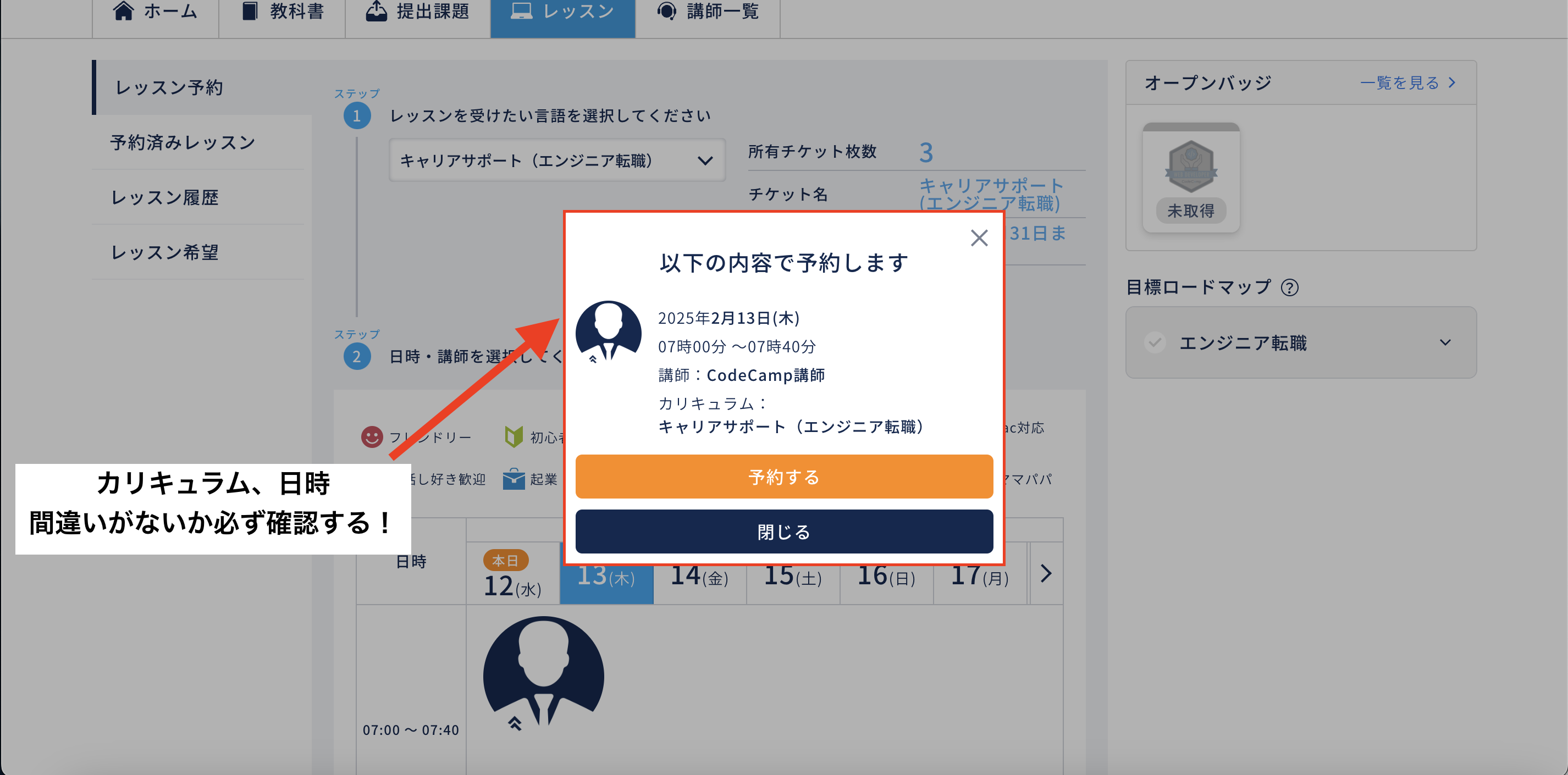This screenshot has height=775, width=1568.
Task: Close the reservation dialog with X
Action: pos(979,238)
